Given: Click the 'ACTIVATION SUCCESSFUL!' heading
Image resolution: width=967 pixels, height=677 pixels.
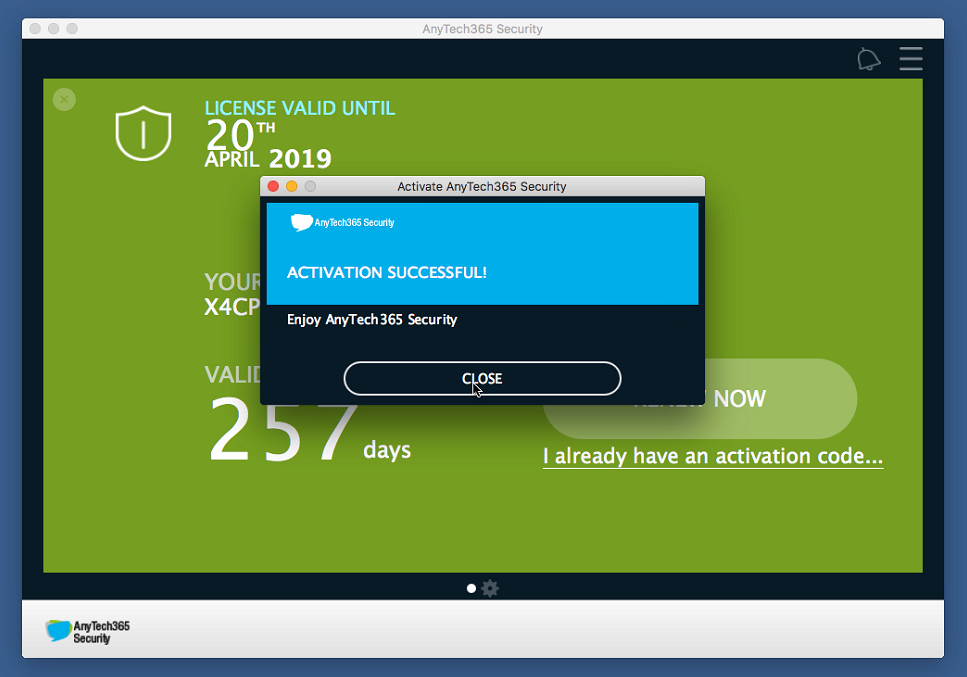Looking at the screenshot, I should 387,273.
